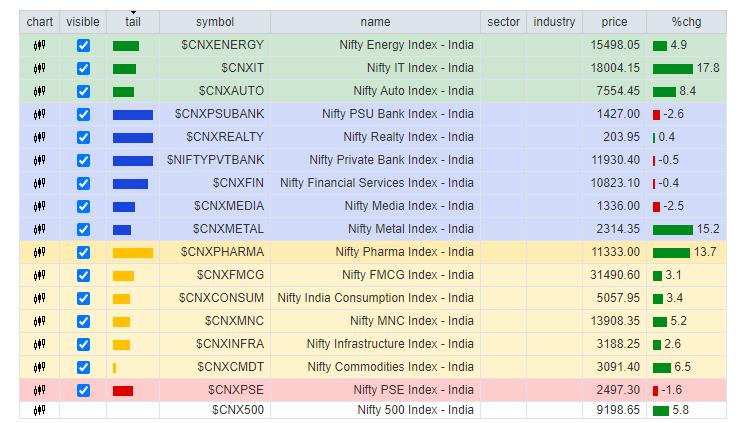Click the symbol column header

[215, 22]
